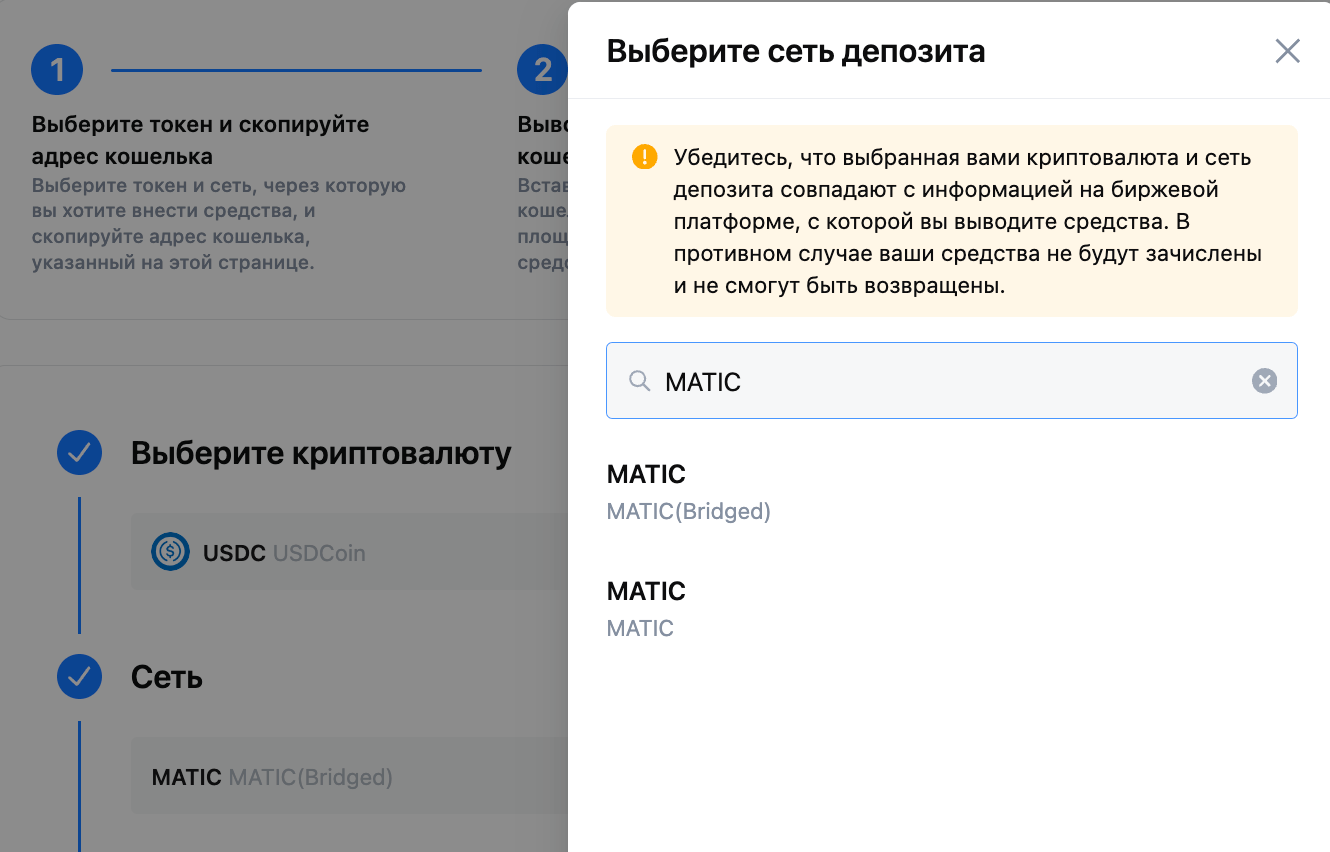The height and width of the screenshot is (852, 1330).
Task: Focus the network search field
Action: tap(950, 381)
